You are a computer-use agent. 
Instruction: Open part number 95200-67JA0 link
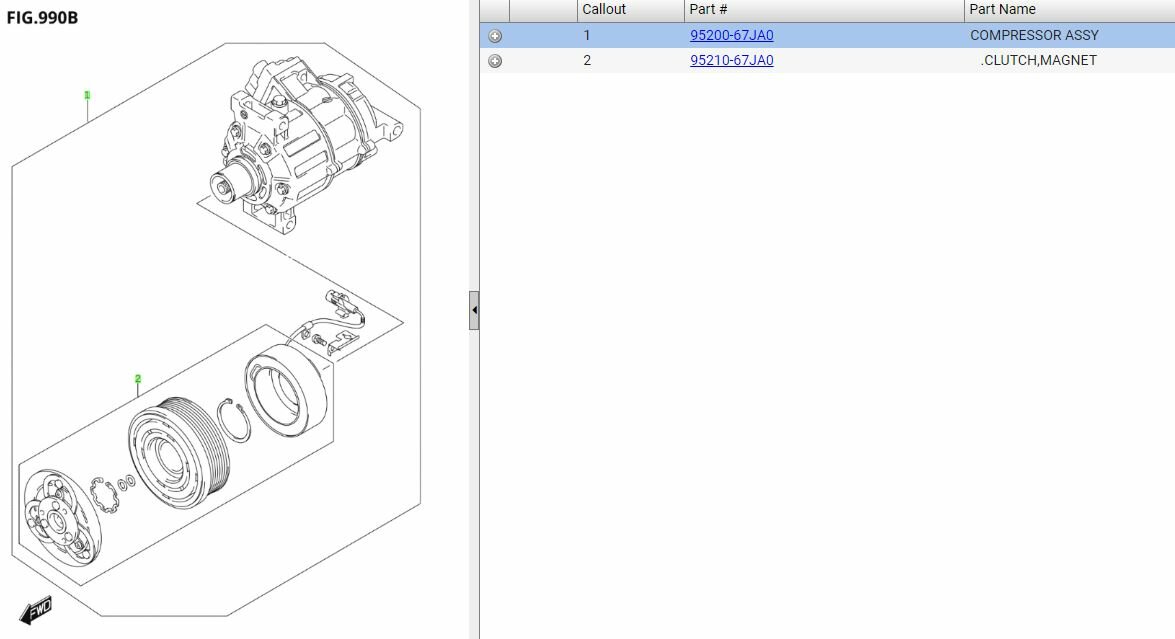(x=731, y=35)
